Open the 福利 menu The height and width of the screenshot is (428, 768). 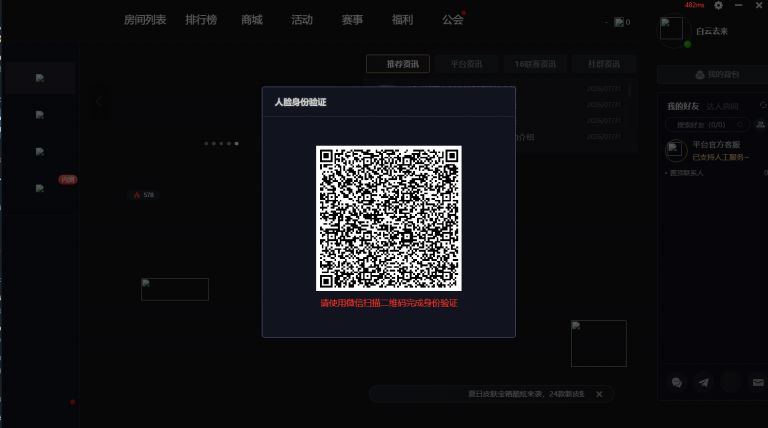pyautogui.click(x=402, y=20)
